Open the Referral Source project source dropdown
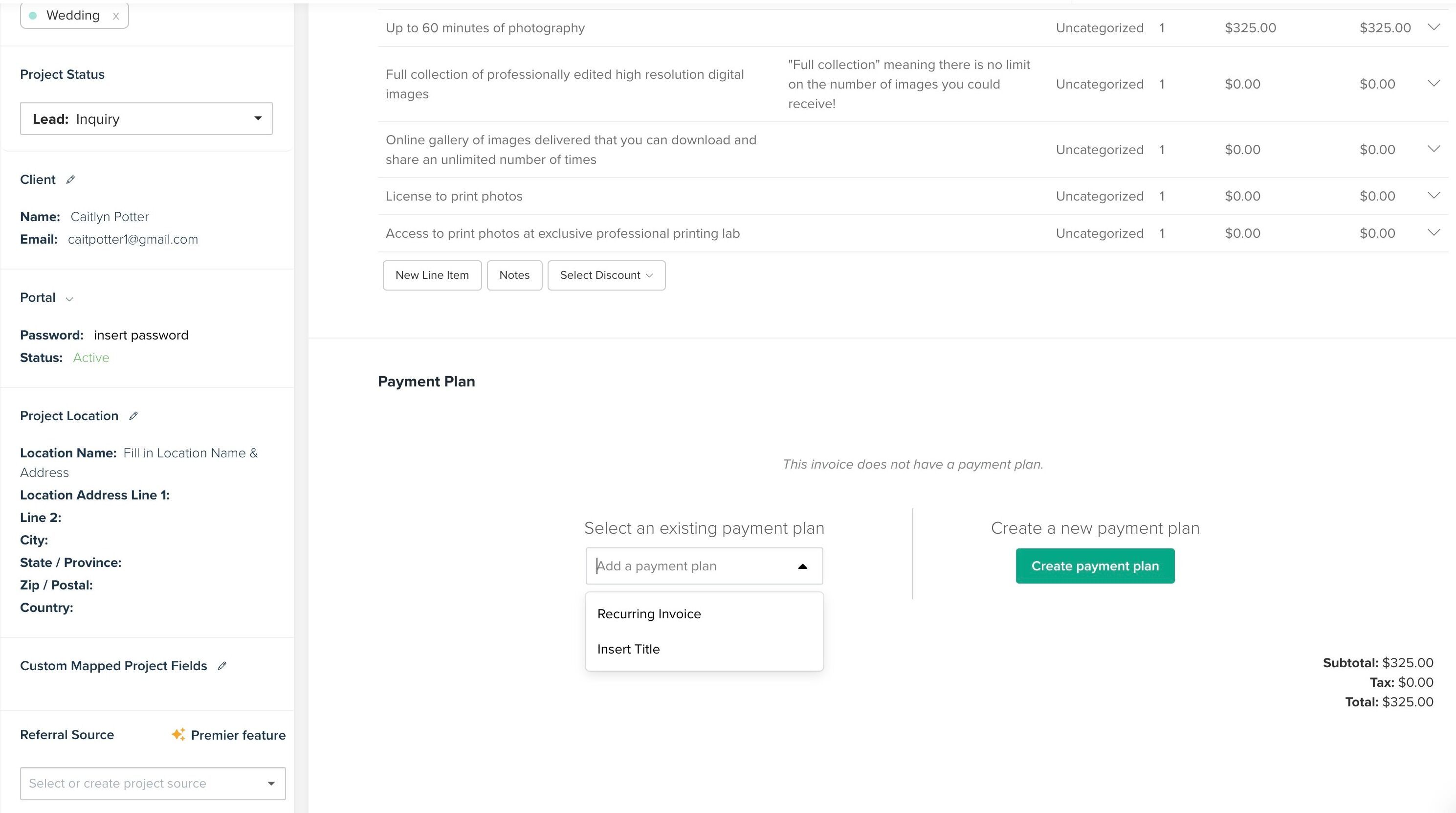The image size is (1456, 813). pyautogui.click(x=153, y=784)
